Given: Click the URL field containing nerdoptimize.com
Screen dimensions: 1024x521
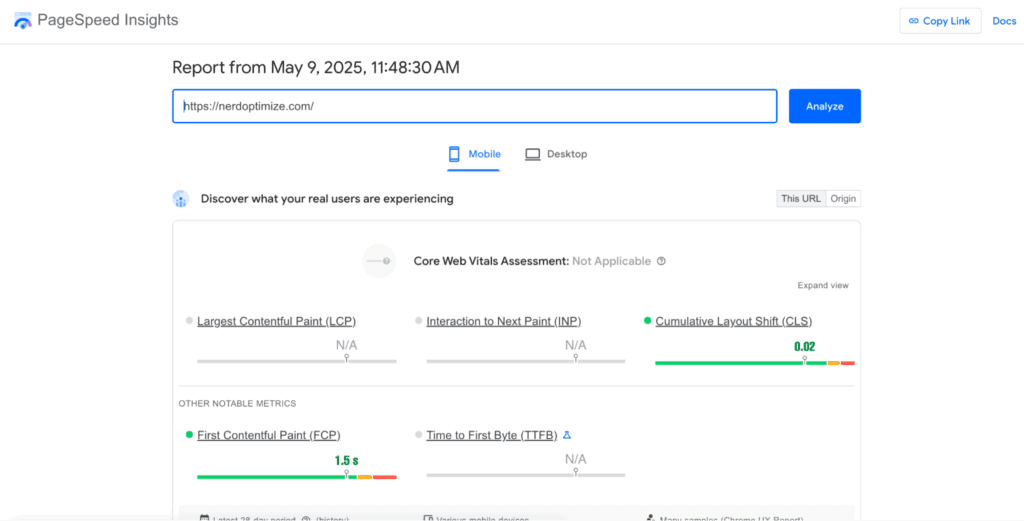Looking at the screenshot, I should pos(474,106).
